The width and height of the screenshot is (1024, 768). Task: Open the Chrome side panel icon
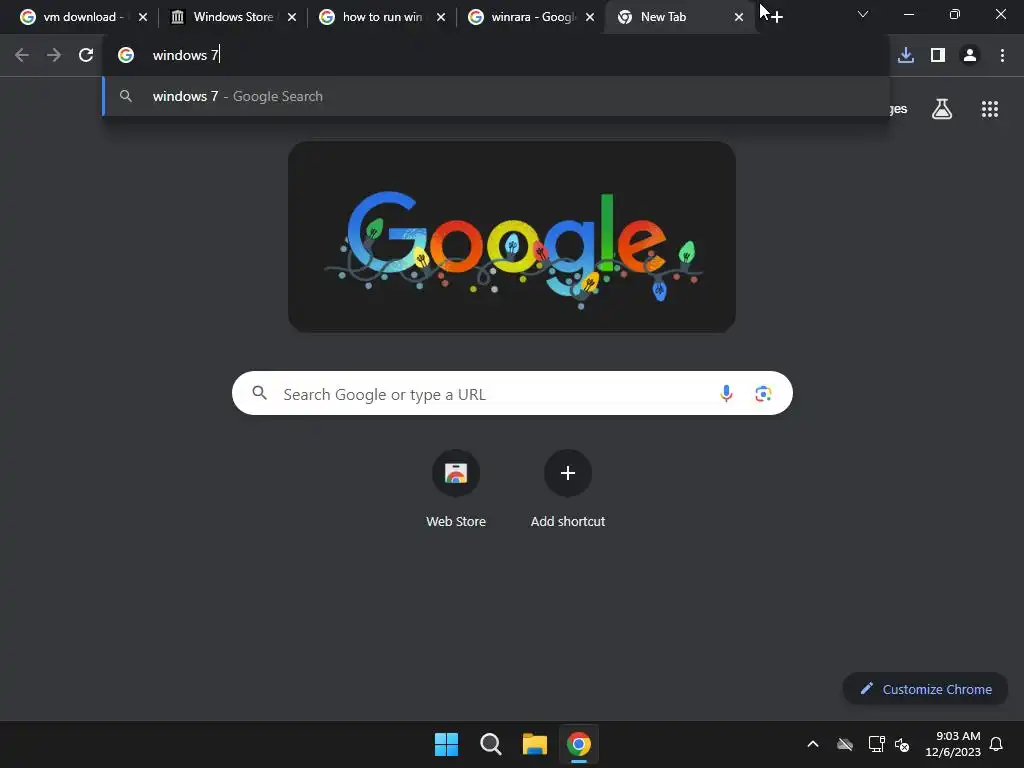click(x=938, y=55)
